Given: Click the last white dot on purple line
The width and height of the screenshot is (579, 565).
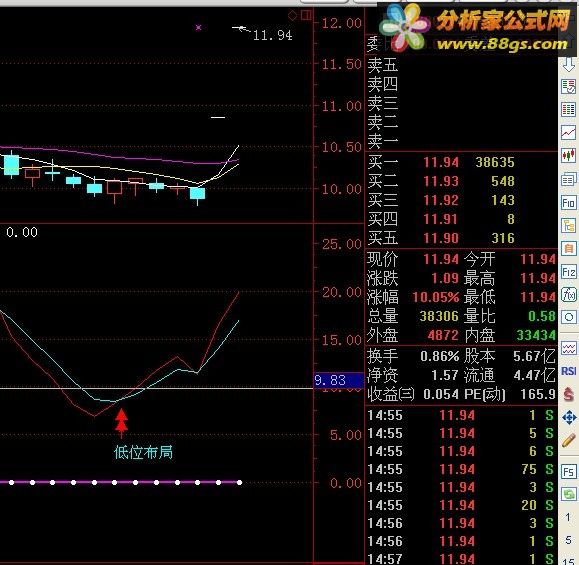Looking at the screenshot, I should click(239, 482).
